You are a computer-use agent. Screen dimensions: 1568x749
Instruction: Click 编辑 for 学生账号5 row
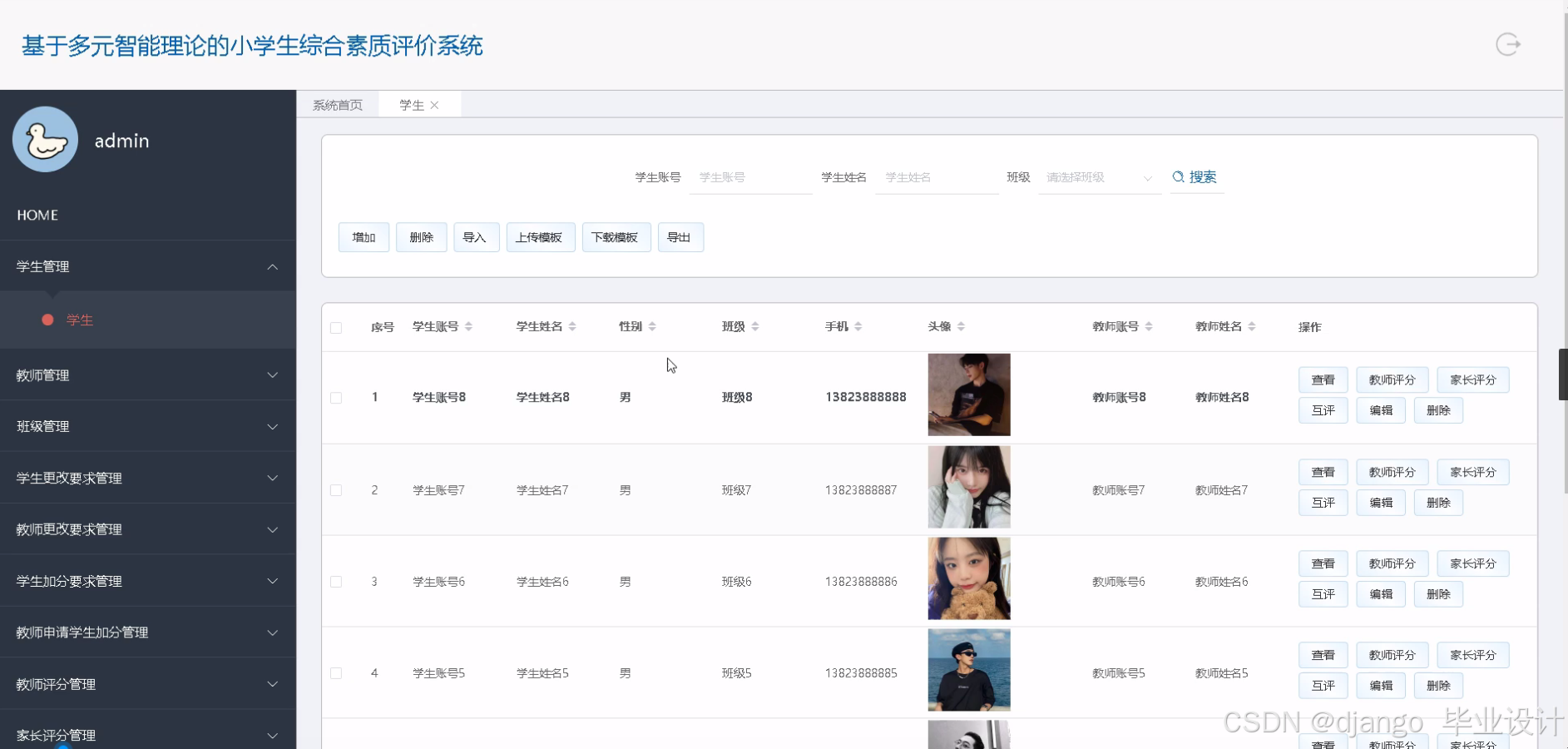1381,686
